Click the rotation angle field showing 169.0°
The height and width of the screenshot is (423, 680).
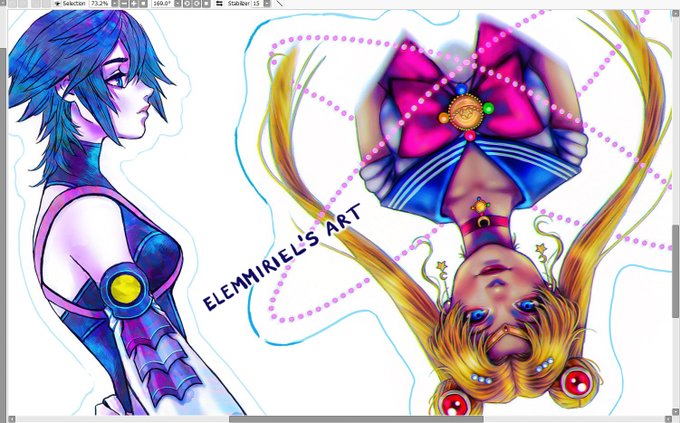(x=162, y=3)
